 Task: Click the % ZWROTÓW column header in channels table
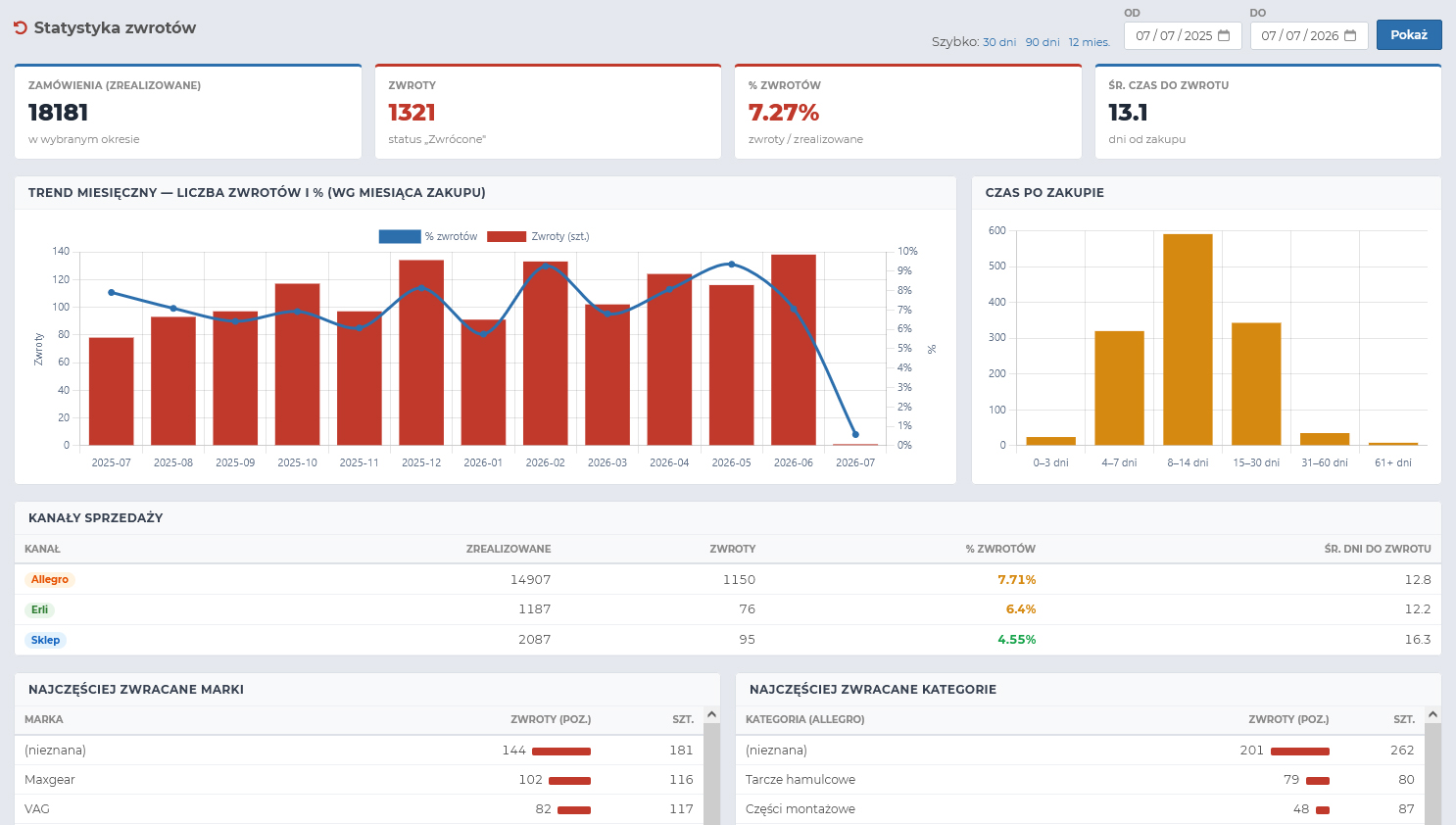point(1000,549)
